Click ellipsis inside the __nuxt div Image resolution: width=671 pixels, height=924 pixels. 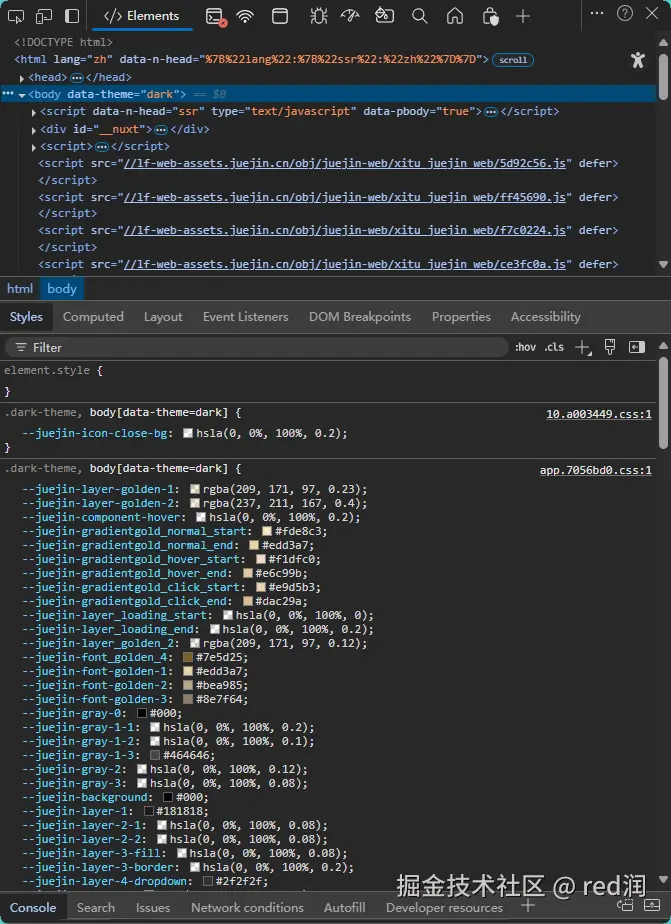[161, 130]
